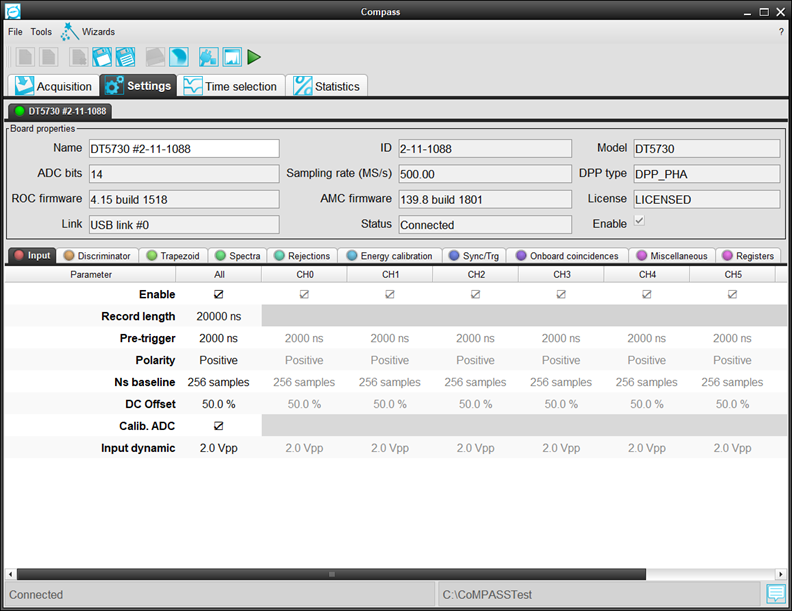Click the floppy disk with lines icon
Viewport: 792px width, 611px height.
point(125,57)
